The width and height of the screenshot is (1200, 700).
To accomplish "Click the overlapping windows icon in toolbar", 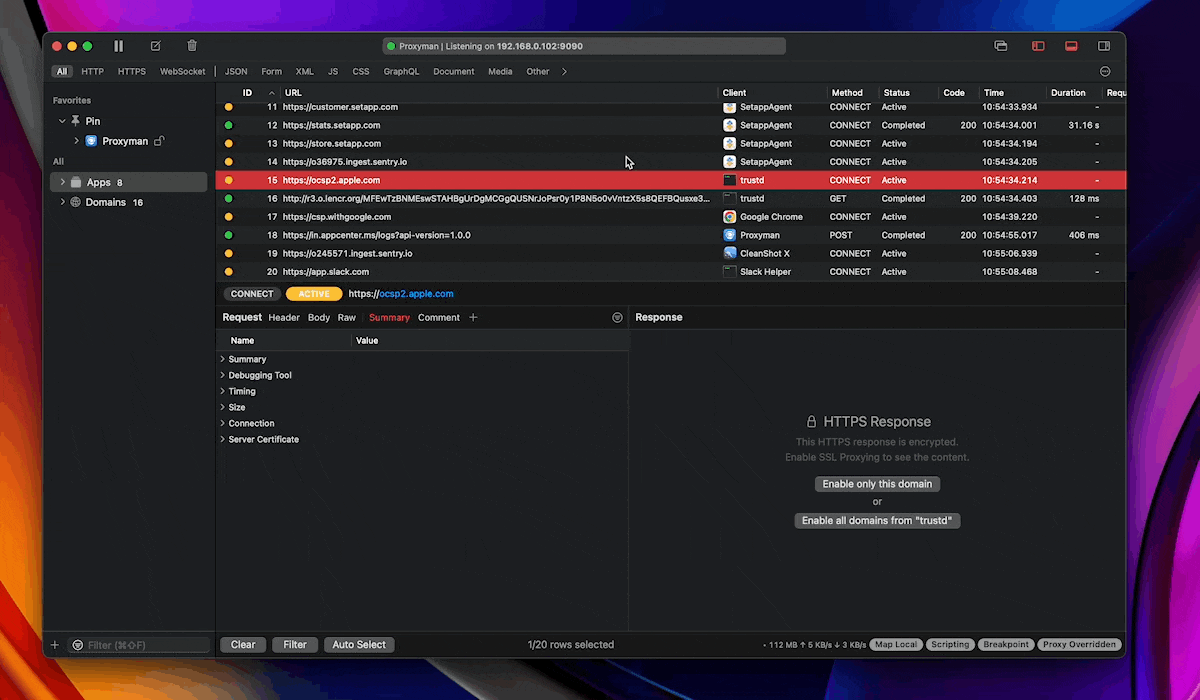I will coord(1001,46).
